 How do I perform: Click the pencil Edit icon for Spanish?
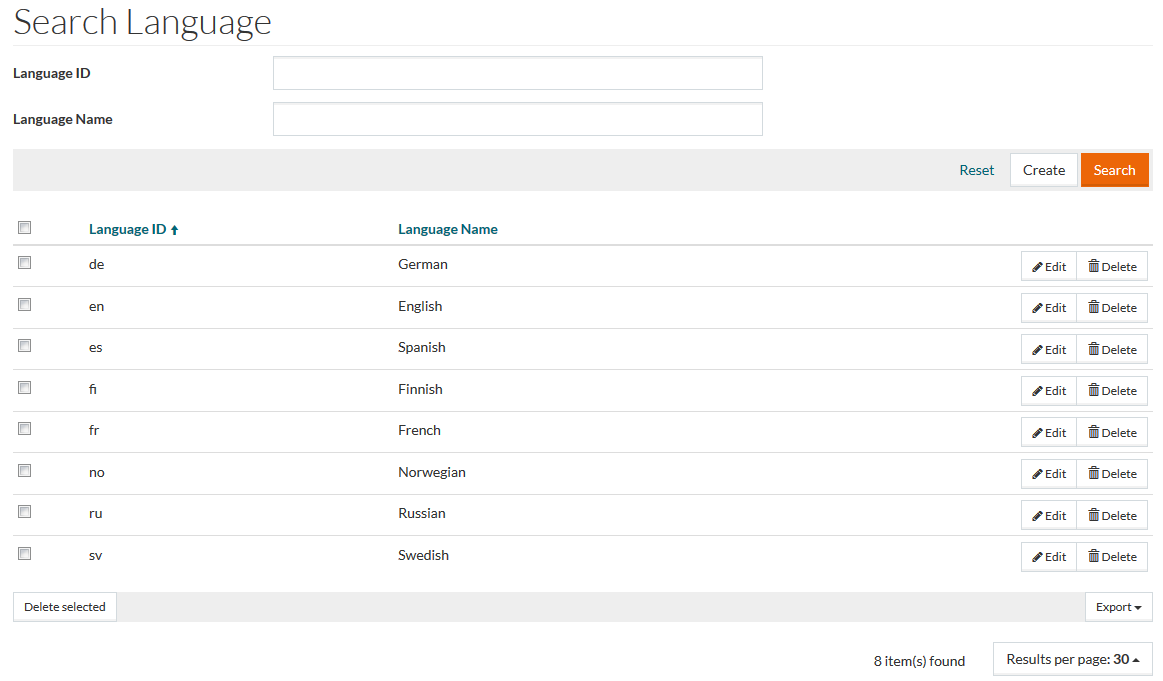[1038, 350]
